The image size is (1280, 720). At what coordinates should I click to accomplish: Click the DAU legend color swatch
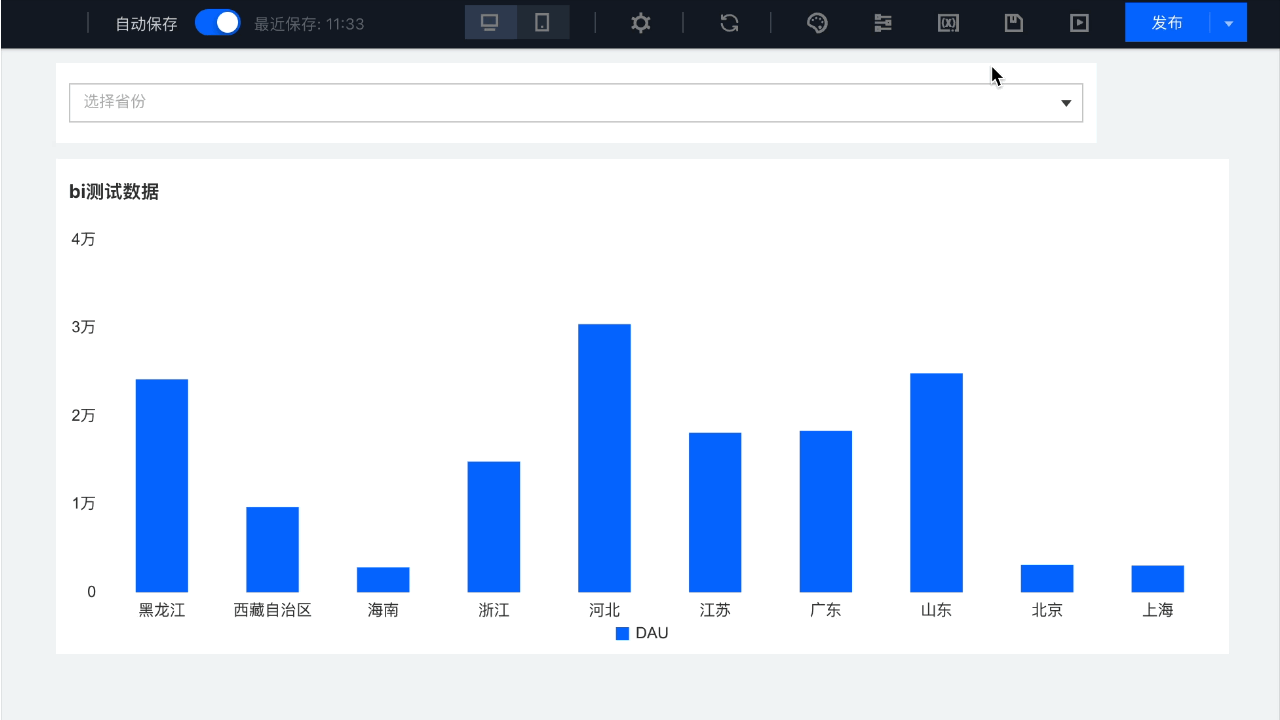622,633
